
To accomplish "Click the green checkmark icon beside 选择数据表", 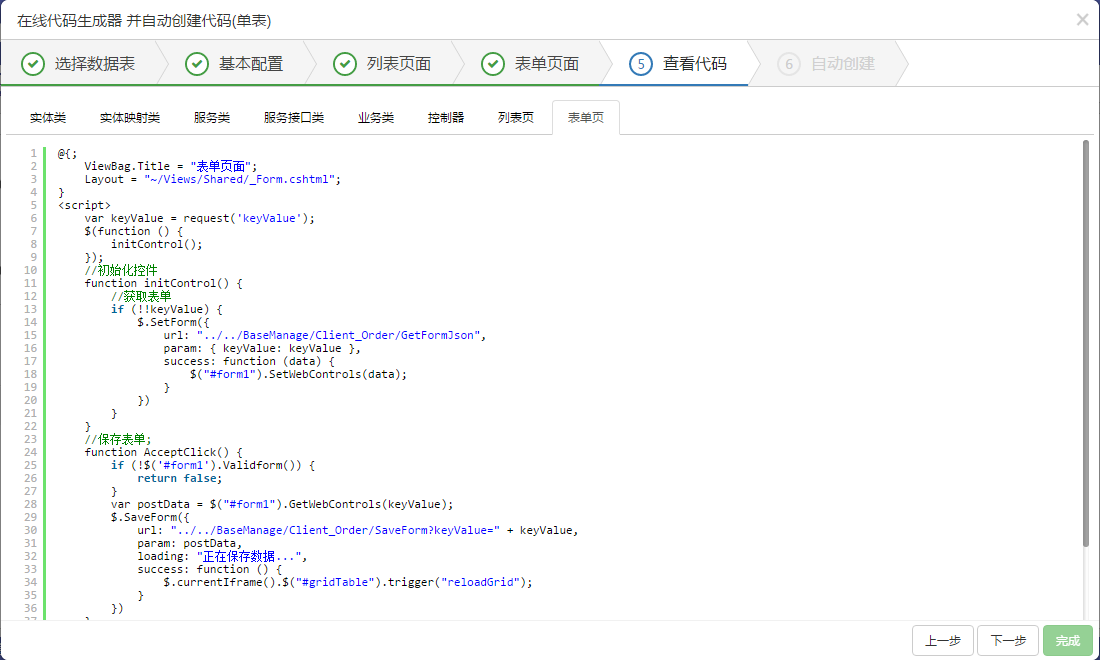I will tap(33, 64).
